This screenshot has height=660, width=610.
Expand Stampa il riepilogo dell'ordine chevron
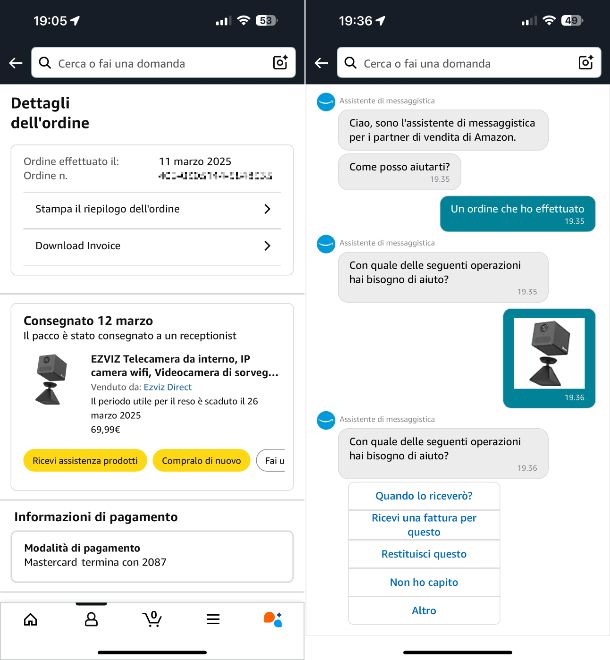(267, 209)
